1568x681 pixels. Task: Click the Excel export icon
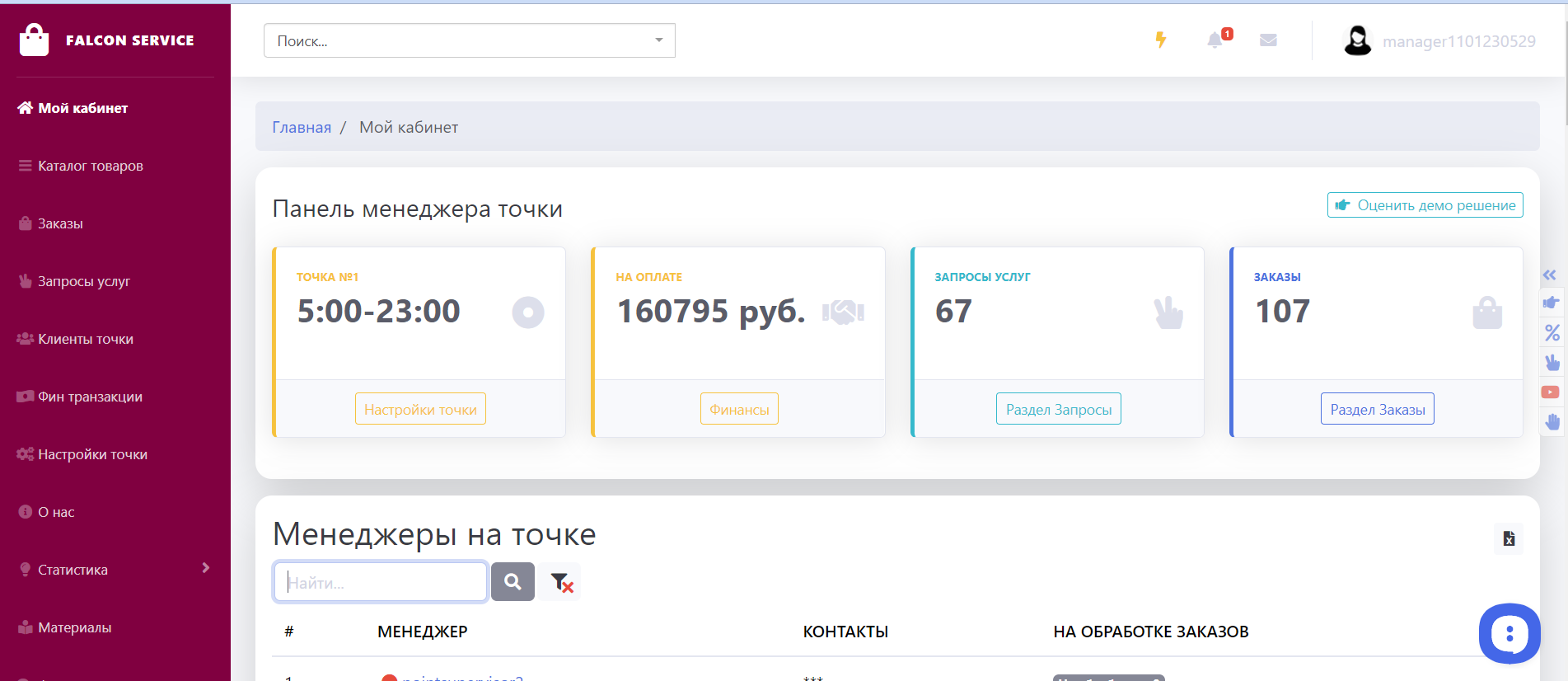1509,538
